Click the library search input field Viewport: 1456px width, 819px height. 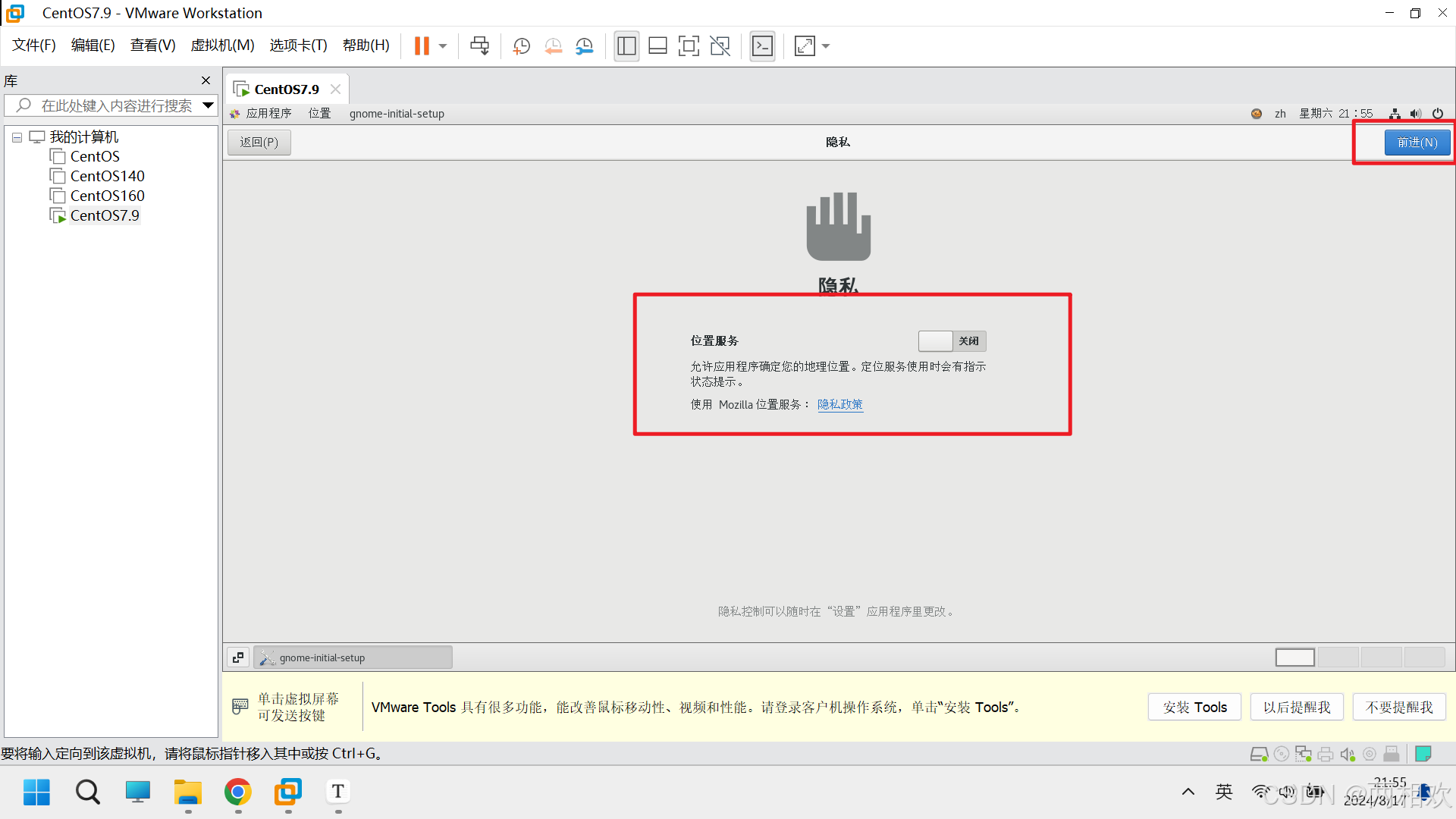point(114,105)
